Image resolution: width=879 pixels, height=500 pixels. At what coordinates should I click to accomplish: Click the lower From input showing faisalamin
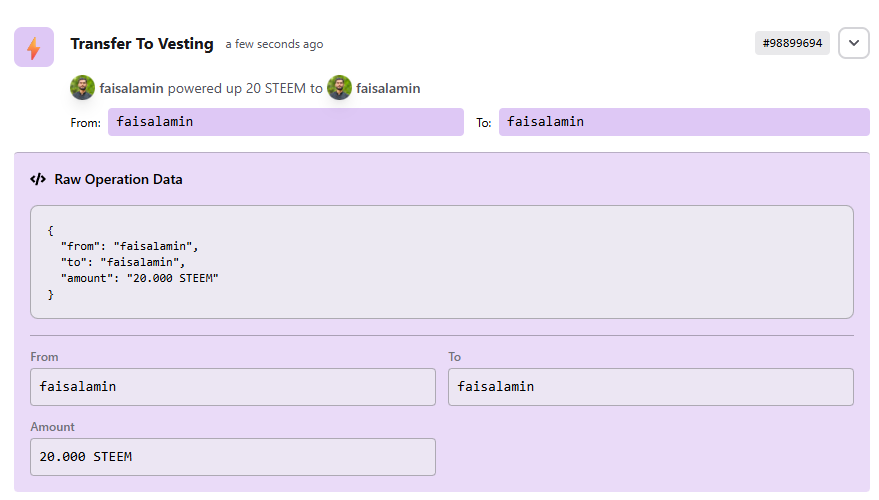tap(233, 387)
